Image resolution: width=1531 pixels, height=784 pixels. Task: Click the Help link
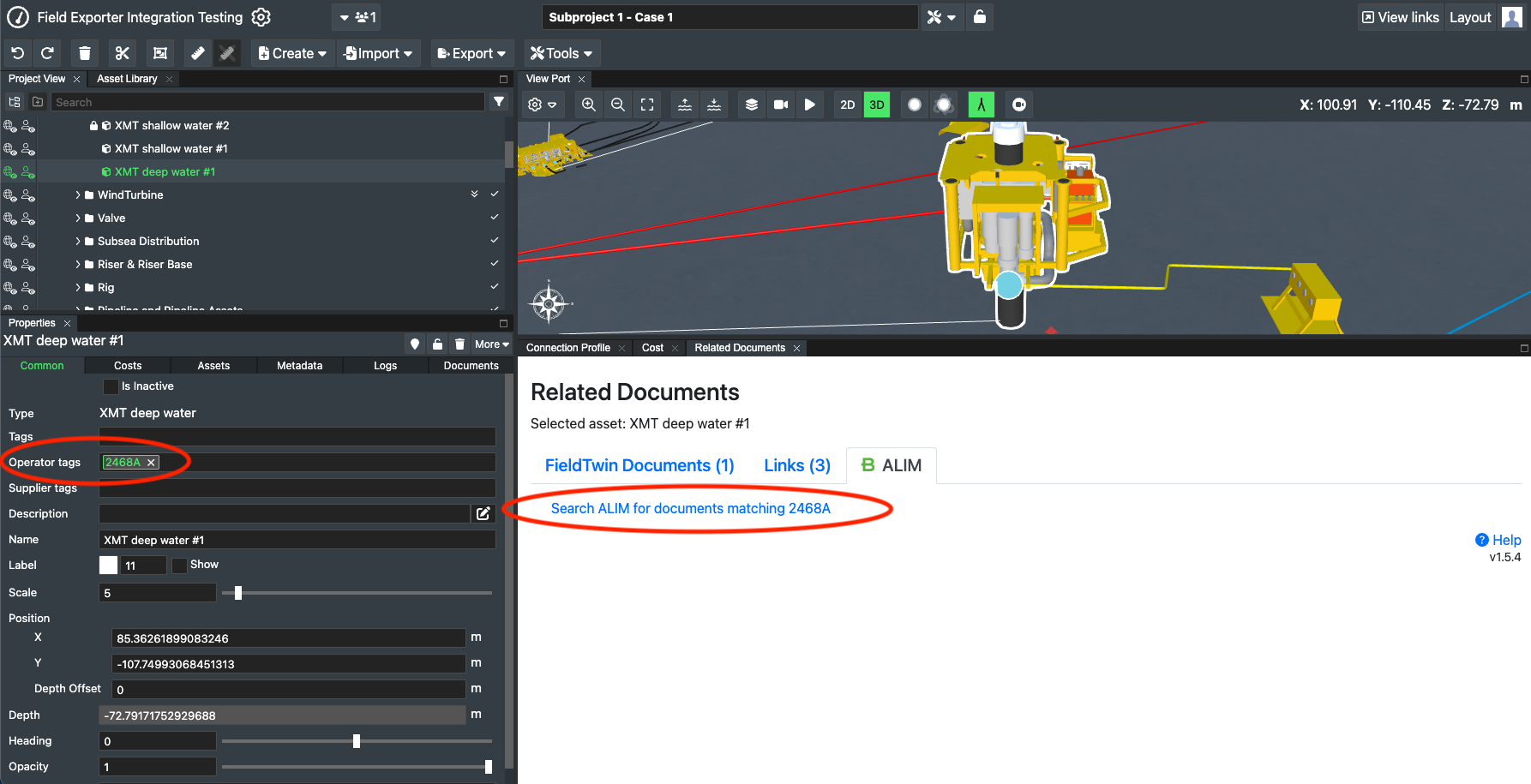coord(1498,540)
